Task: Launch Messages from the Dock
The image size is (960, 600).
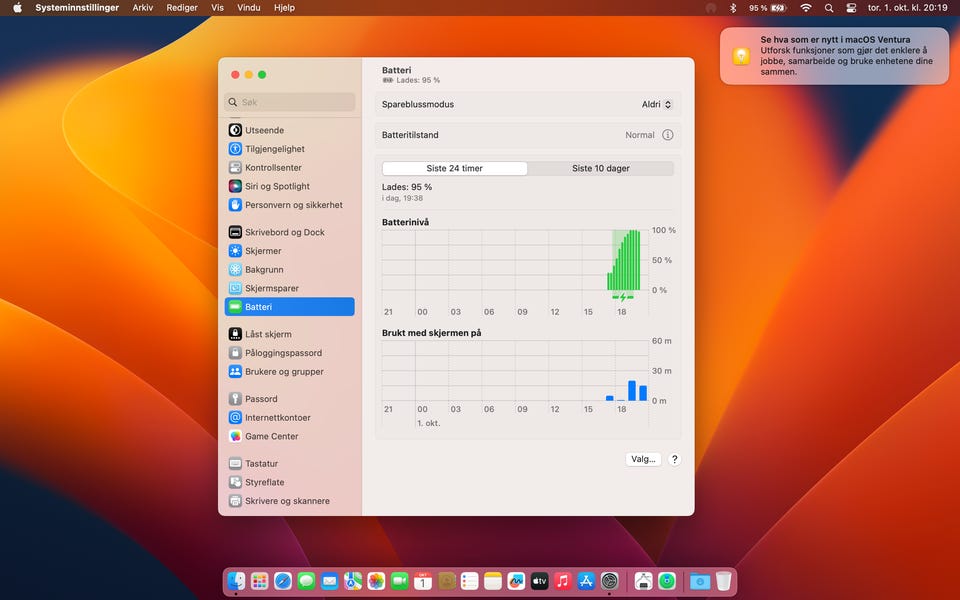Action: pyautogui.click(x=306, y=580)
